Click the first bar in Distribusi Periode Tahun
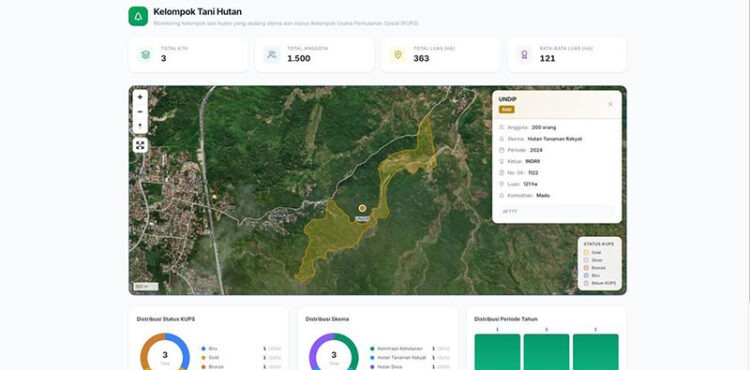Viewport: 750px width, 370px height. point(497,352)
